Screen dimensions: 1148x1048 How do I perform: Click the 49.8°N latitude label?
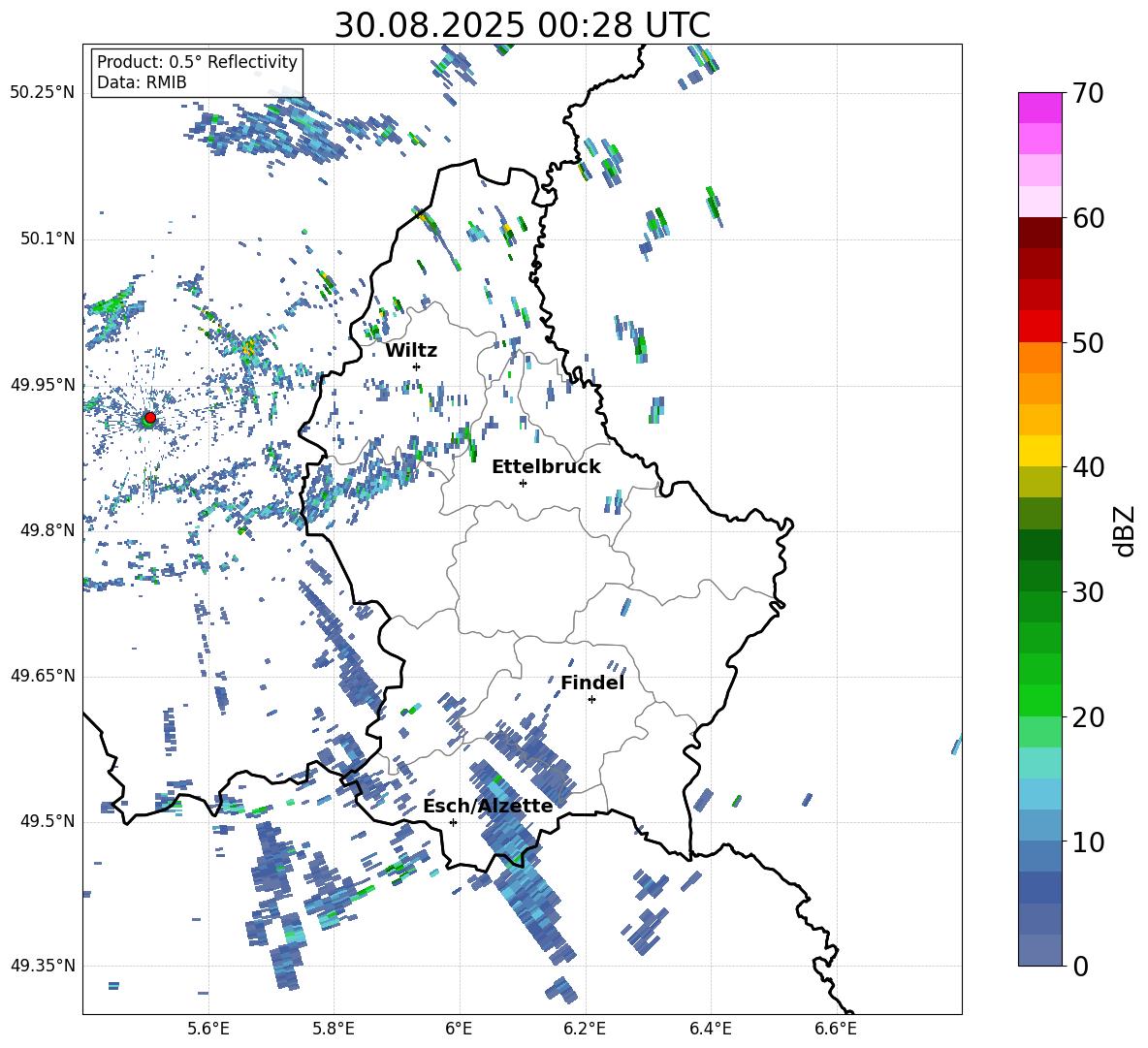point(47,530)
